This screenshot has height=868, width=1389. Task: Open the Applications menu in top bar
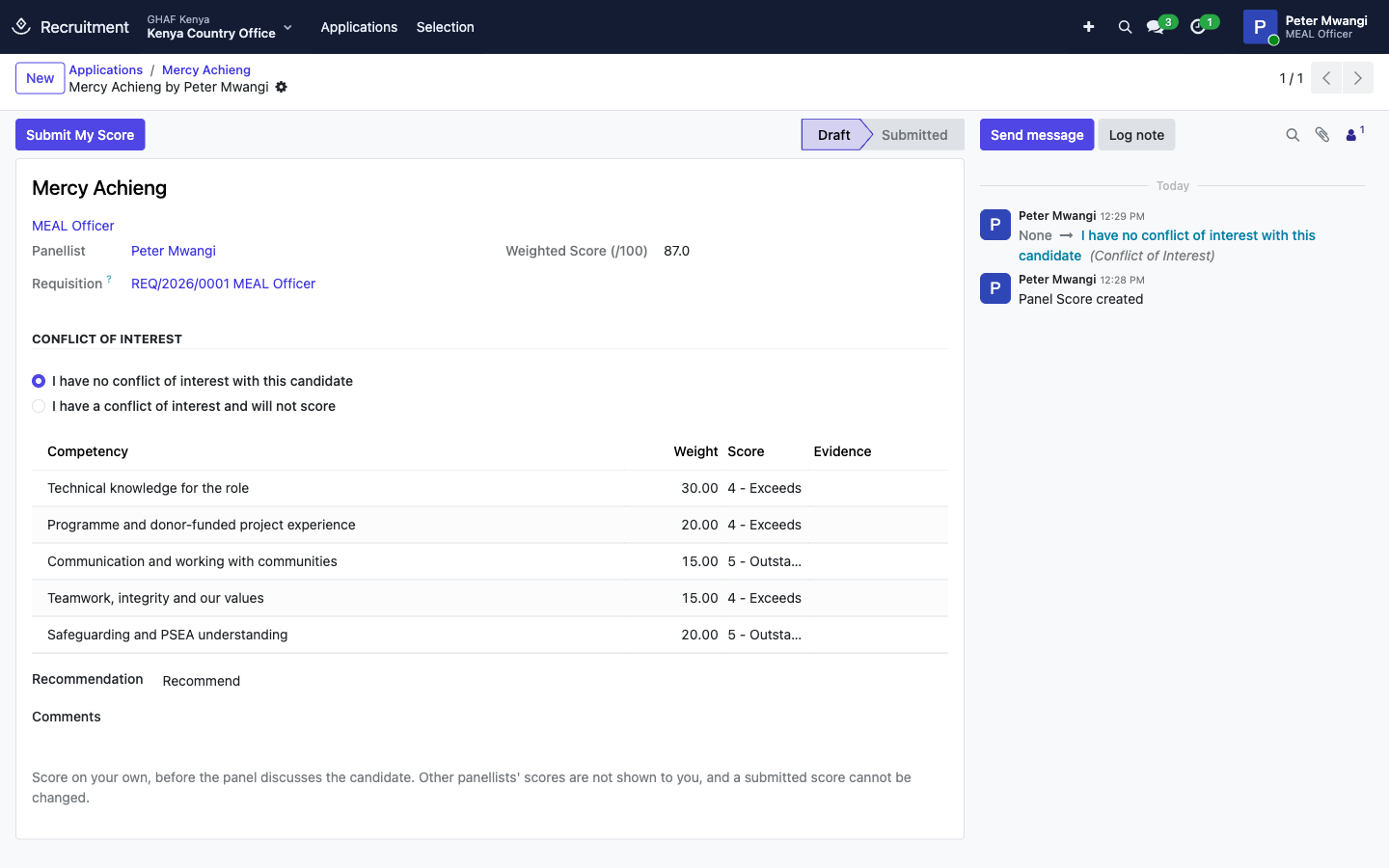tap(359, 27)
